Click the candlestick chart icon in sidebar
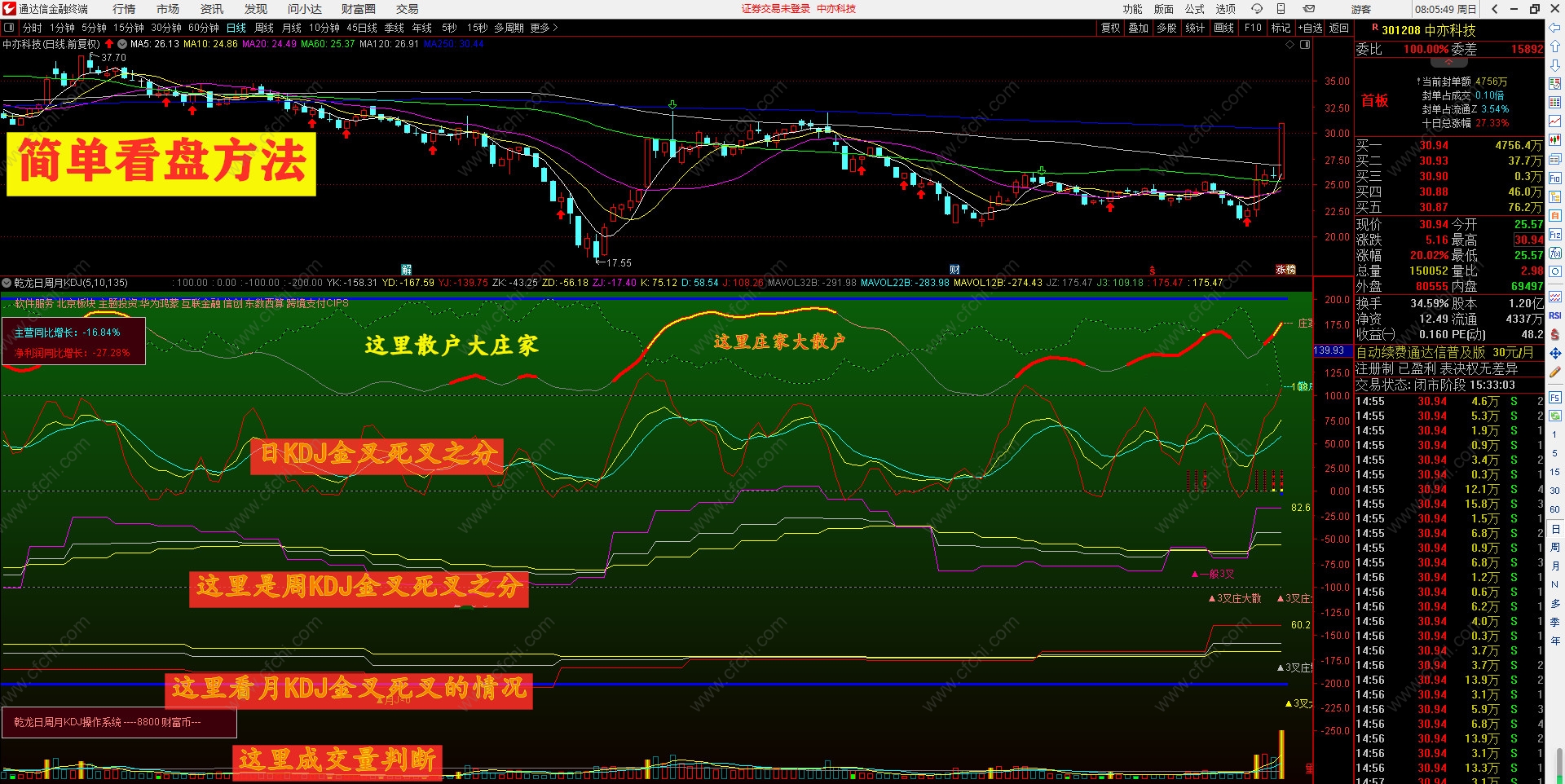The height and width of the screenshot is (784, 1565). (1555, 140)
